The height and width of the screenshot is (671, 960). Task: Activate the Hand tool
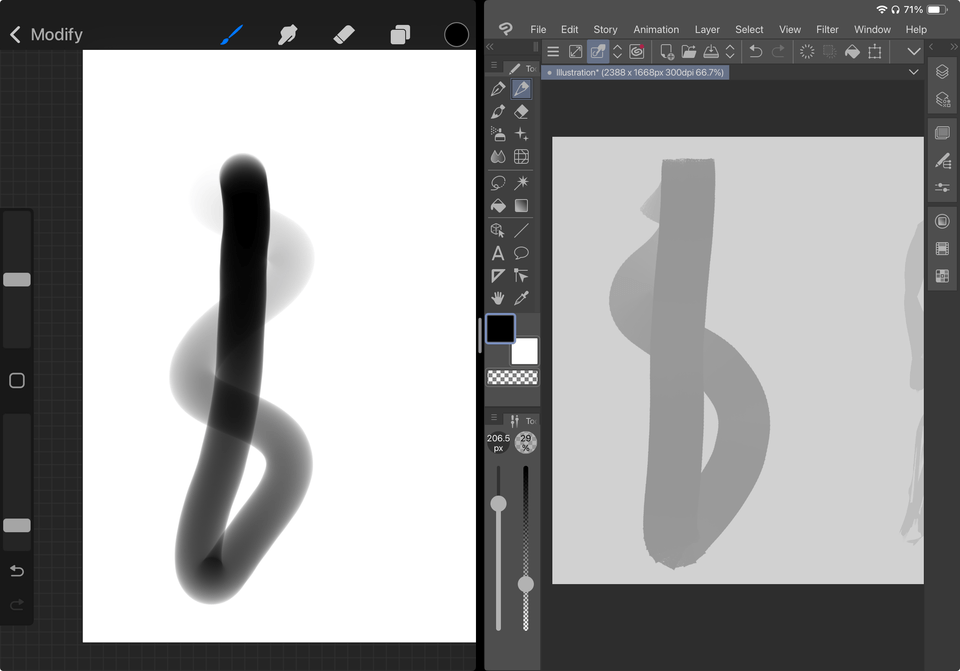coord(498,299)
